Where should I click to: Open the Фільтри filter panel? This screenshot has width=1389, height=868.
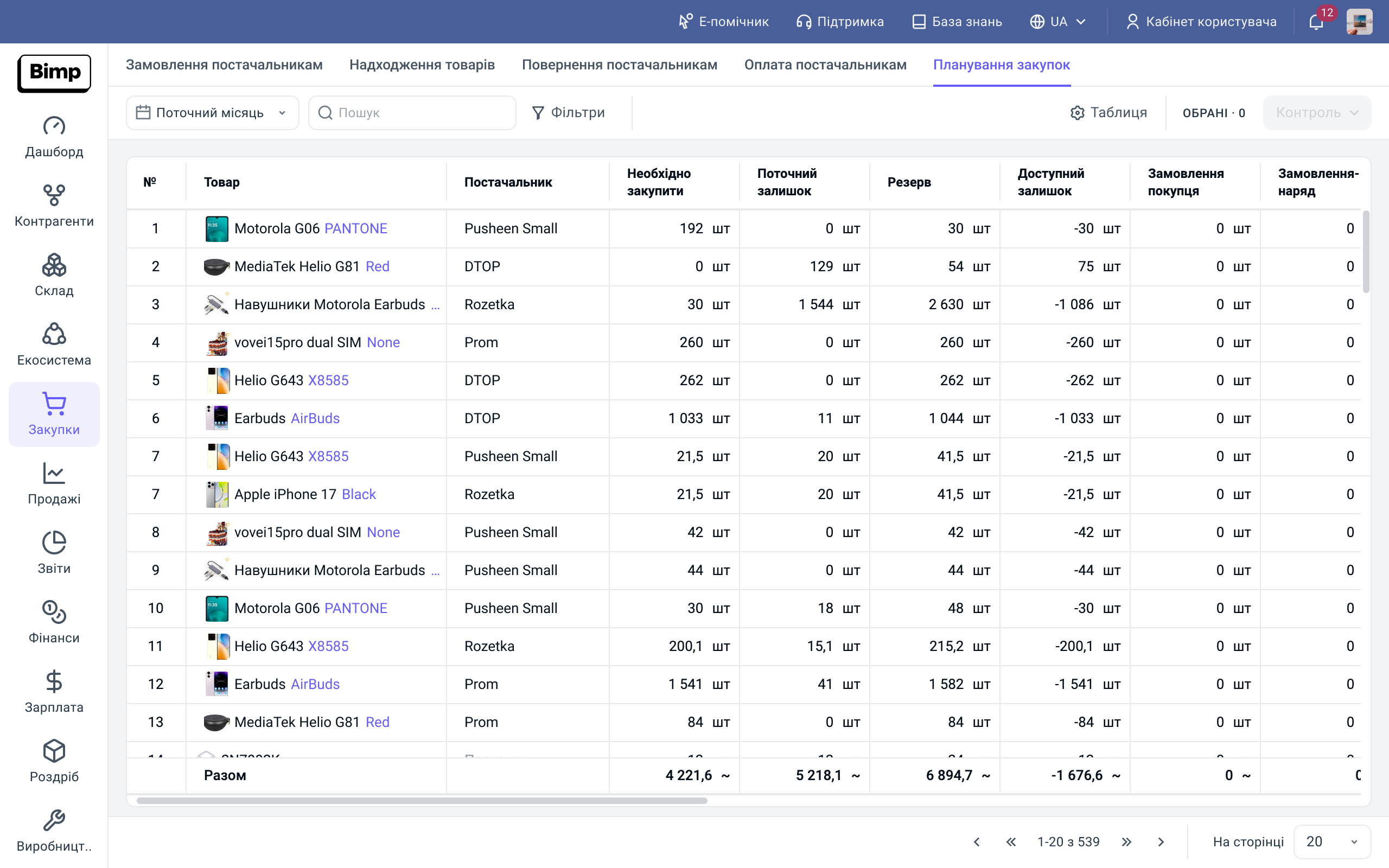tap(568, 112)
